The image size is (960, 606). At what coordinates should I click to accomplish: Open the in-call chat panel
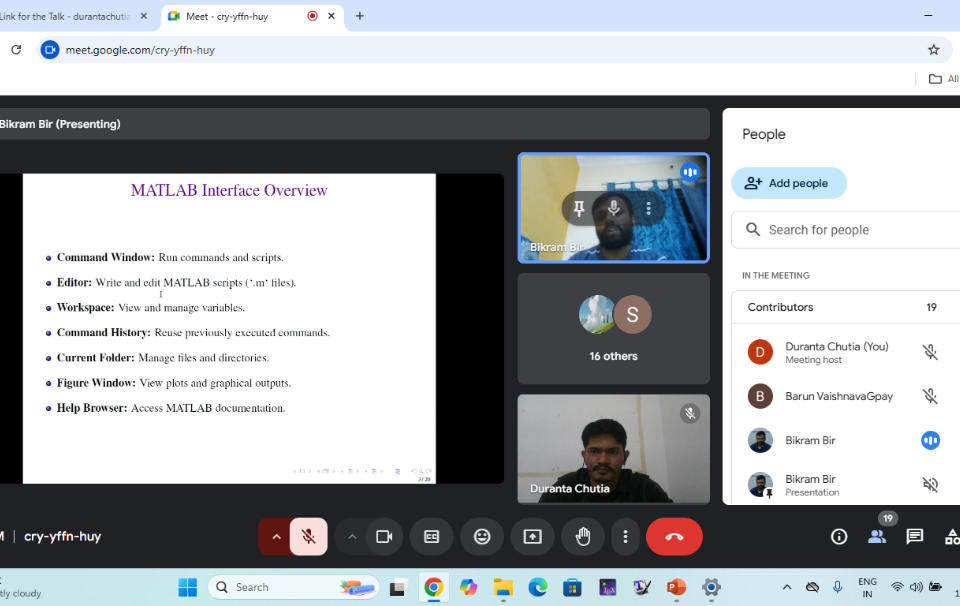(914, 537)
